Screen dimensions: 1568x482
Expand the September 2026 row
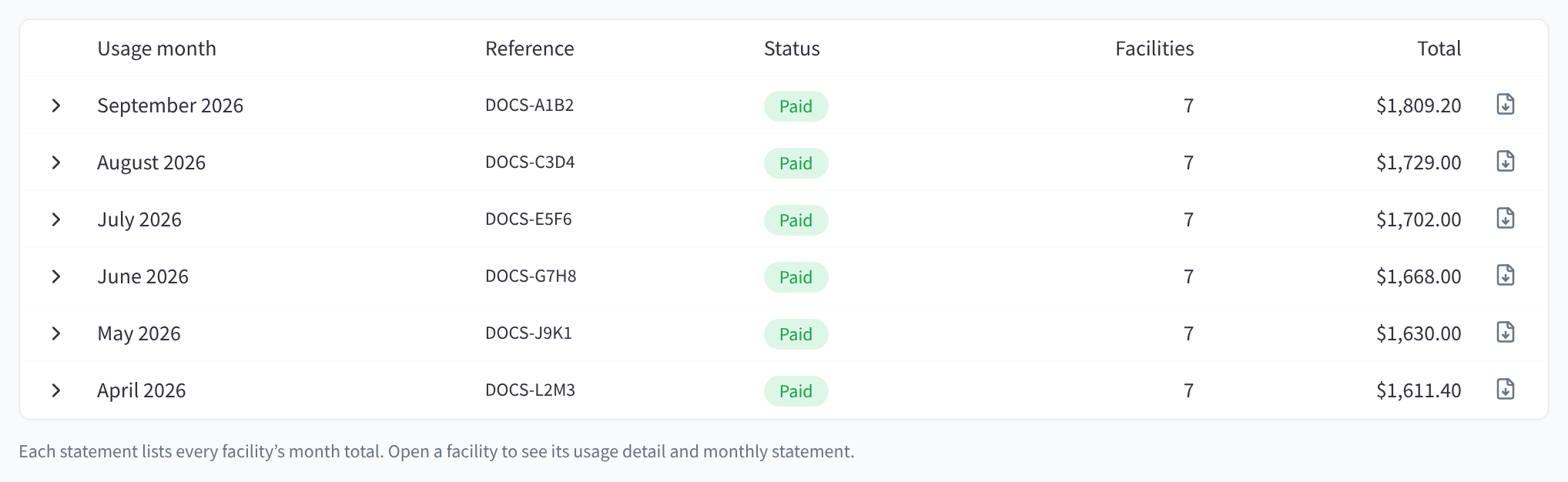[x=55, y=105]
